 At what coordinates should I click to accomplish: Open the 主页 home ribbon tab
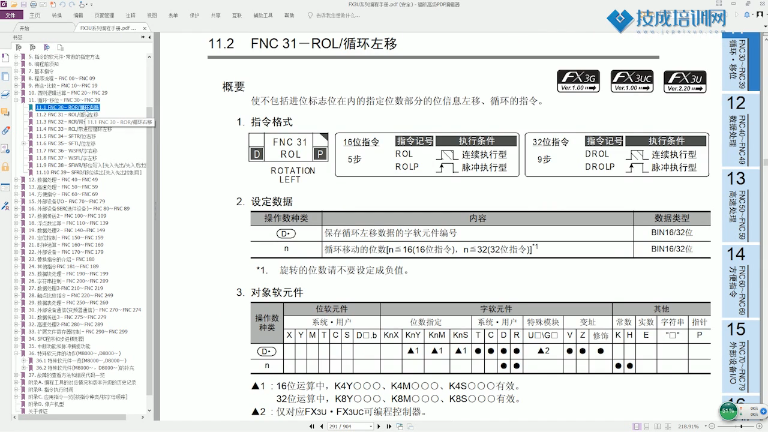point(34,15)
